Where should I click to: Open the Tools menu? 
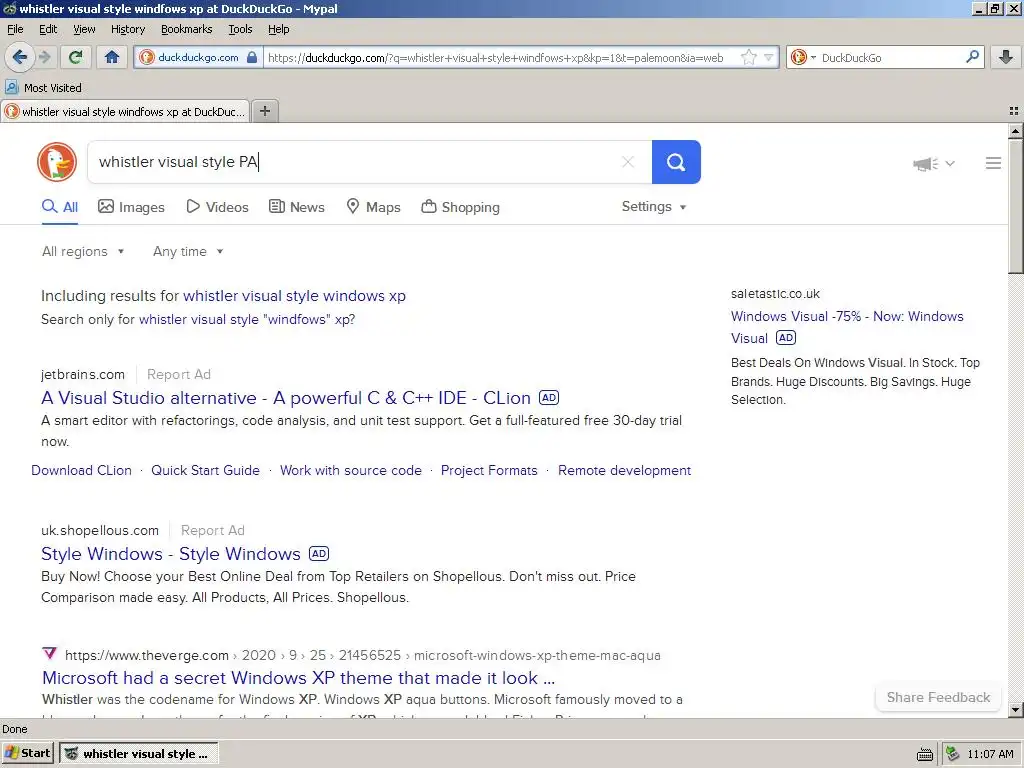(x=240, y=29)
